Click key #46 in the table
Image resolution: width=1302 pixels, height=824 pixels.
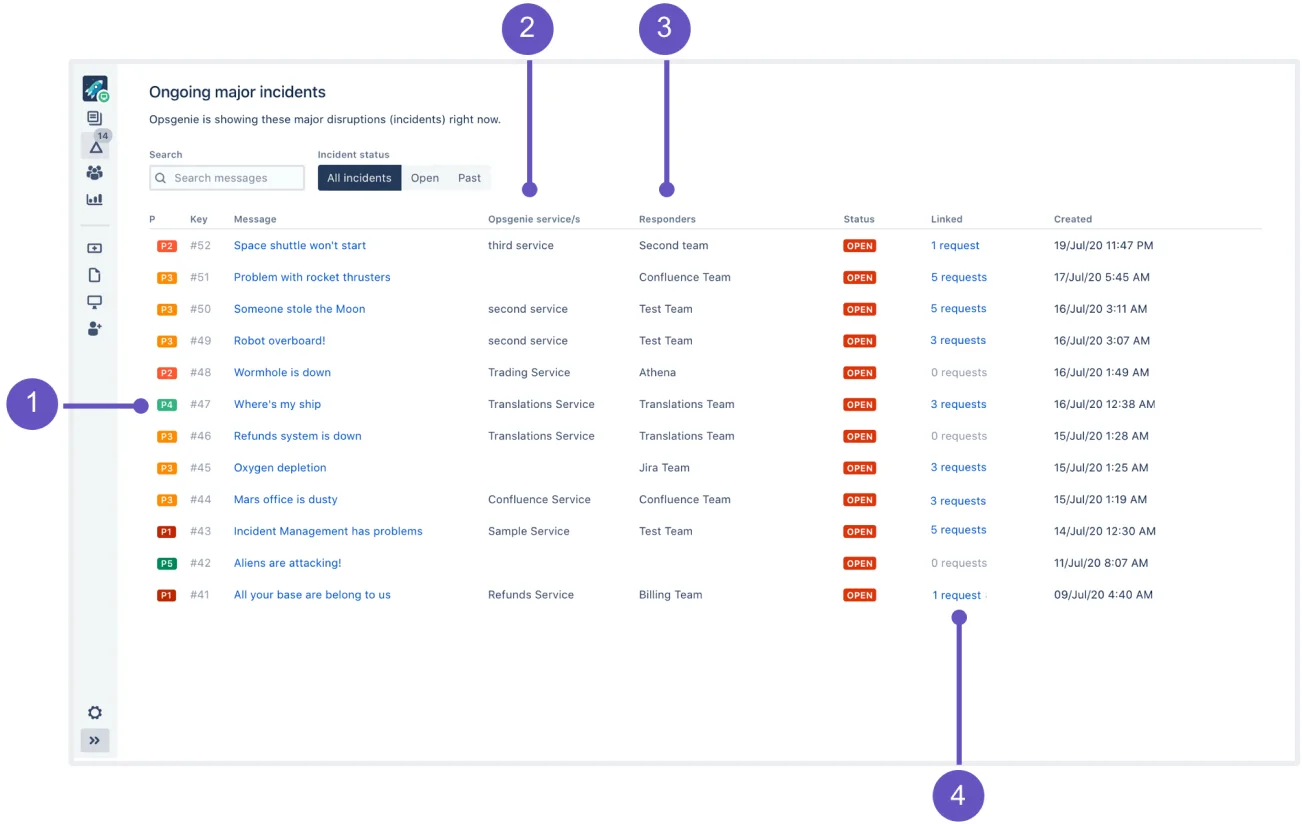tap(201, 436)
